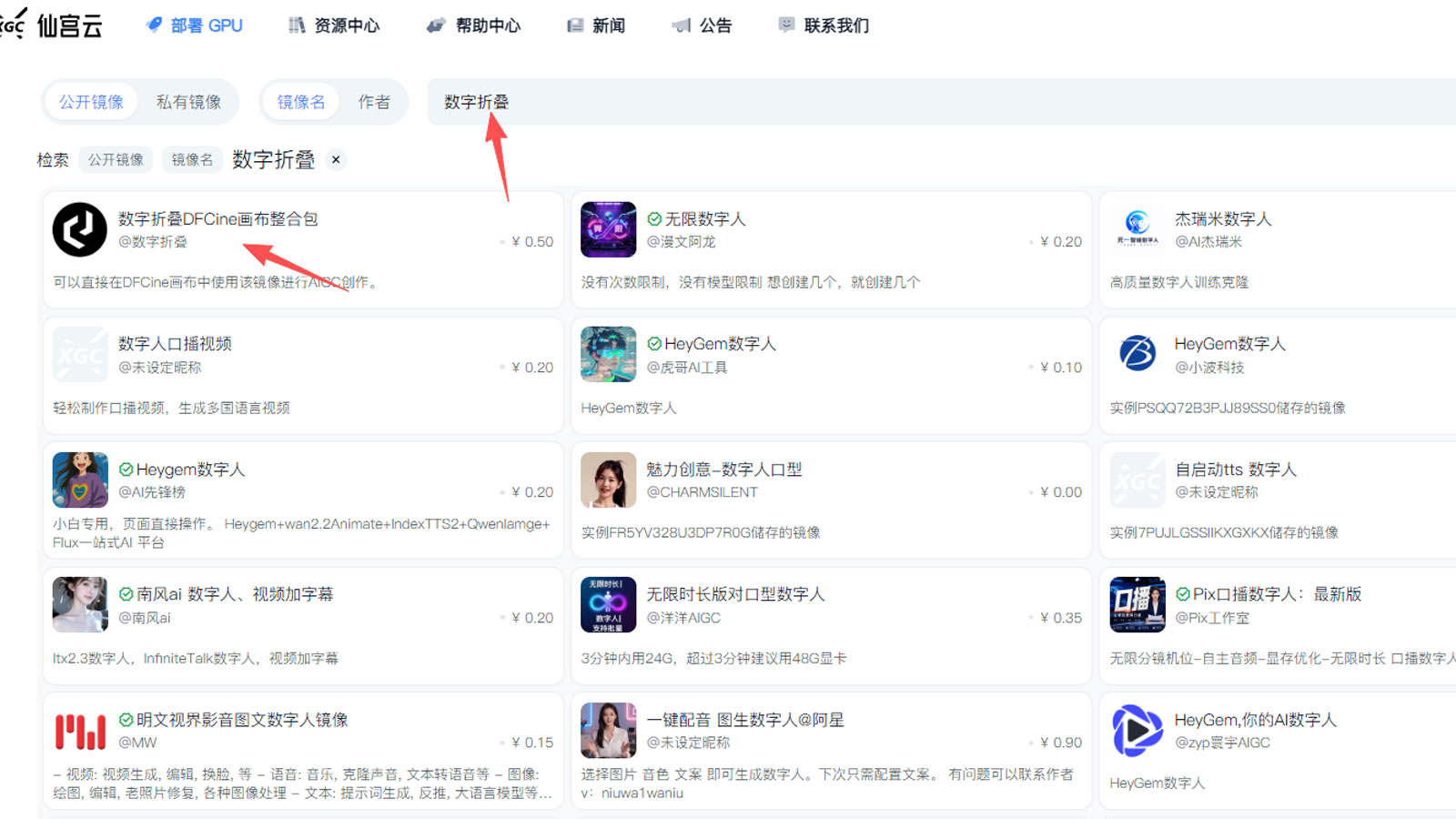Click price ¥ 0.90 on 一键配音 card
This screenshot has height=819, width=1456.
click(1061, 743)
